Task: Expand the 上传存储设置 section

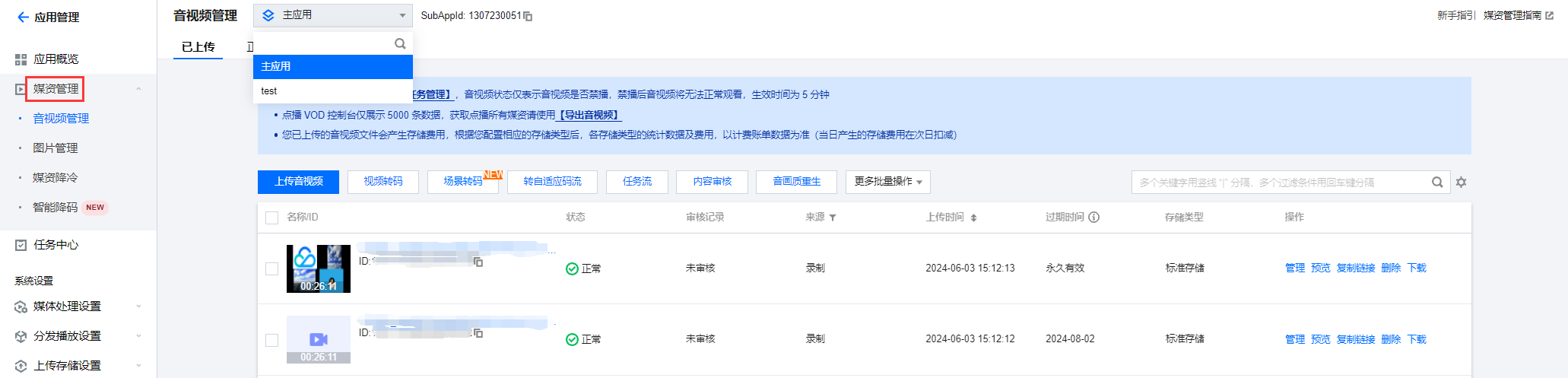Action: tap(138, 366)
